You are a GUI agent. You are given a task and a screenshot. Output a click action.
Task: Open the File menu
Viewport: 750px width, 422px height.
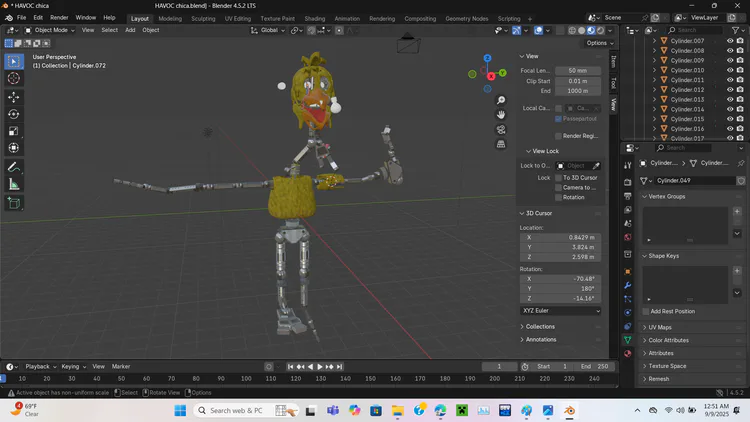pyautogui.click(x=22, y=18)
